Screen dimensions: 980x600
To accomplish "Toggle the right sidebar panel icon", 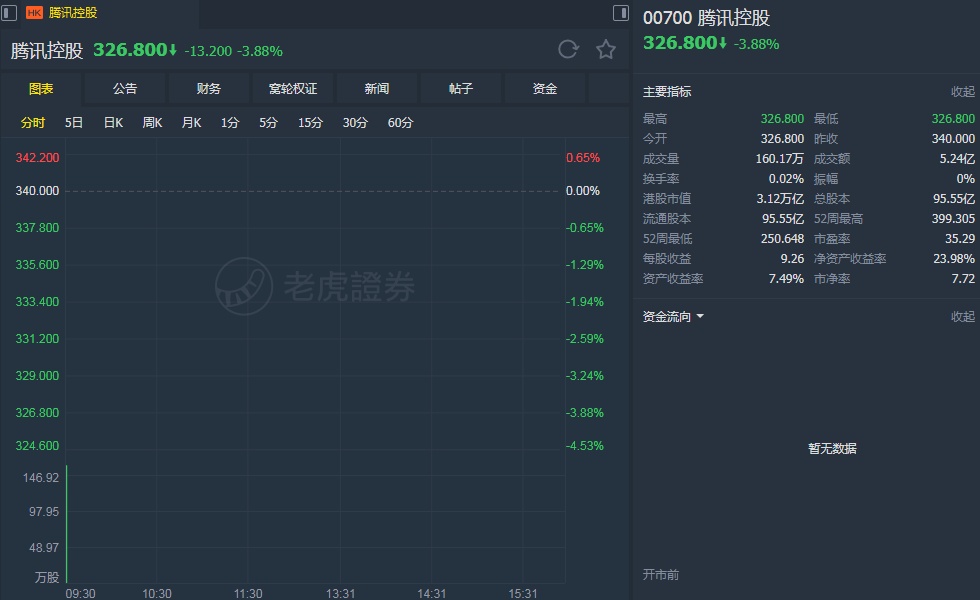I will [621, 12].
